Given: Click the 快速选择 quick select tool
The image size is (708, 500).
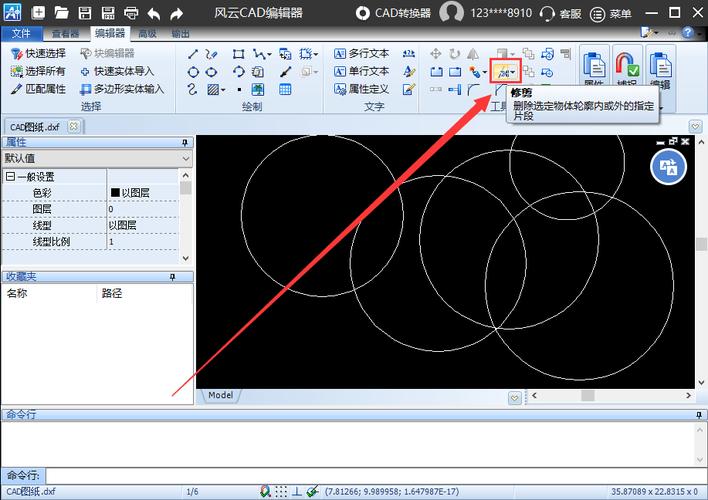Looking at the screenshot, I should pos(38,53).
